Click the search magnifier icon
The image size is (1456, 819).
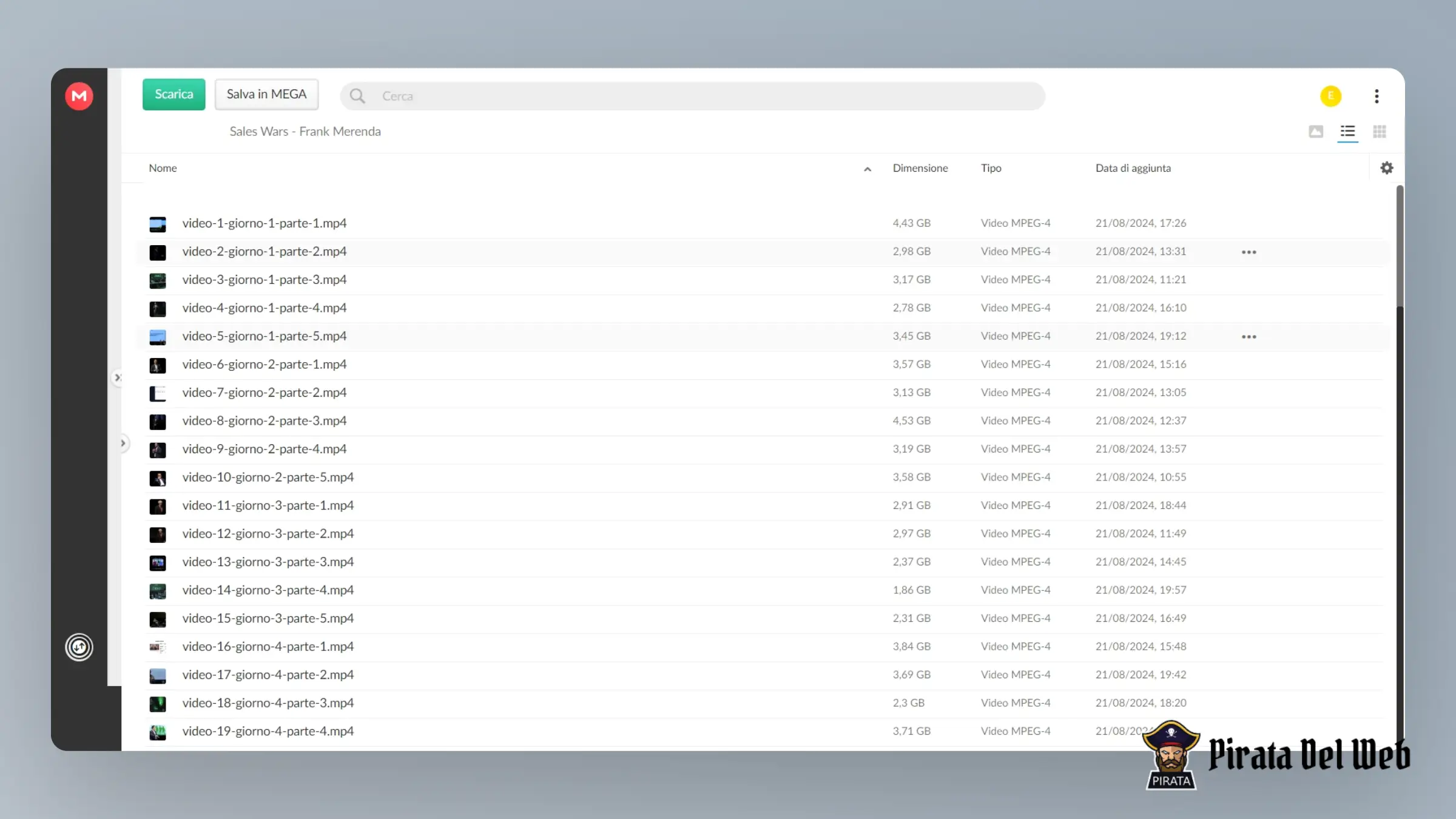[357, 96]
